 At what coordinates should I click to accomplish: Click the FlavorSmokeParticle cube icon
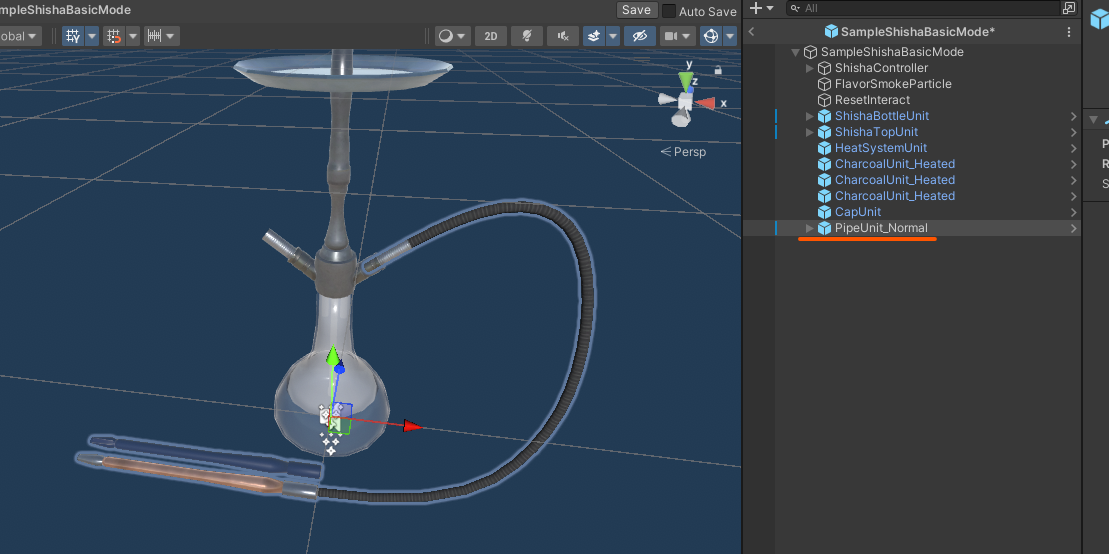824,84
